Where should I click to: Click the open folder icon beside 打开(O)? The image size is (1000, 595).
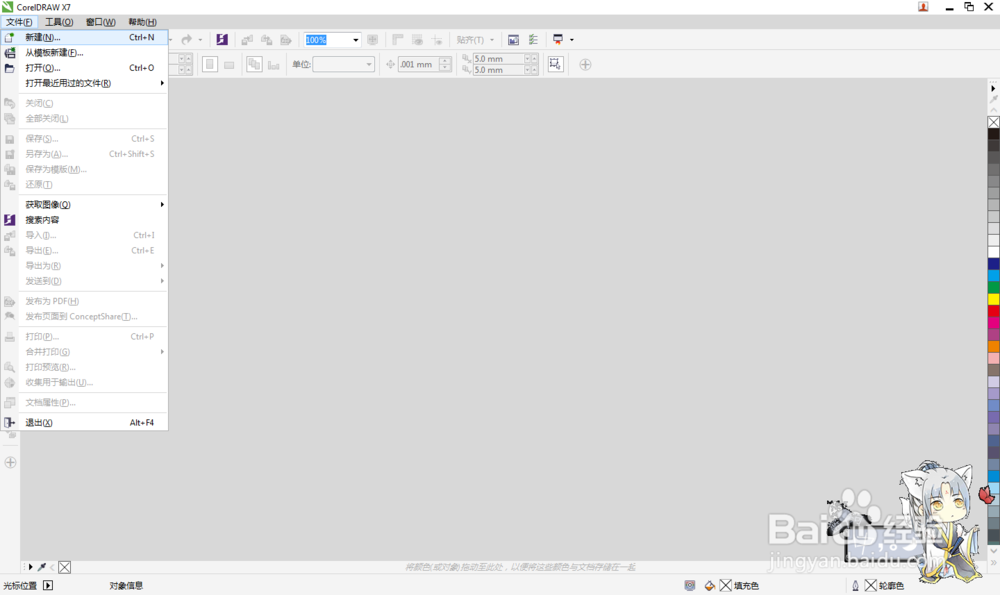pyautogui.click(x=9, y=68)
